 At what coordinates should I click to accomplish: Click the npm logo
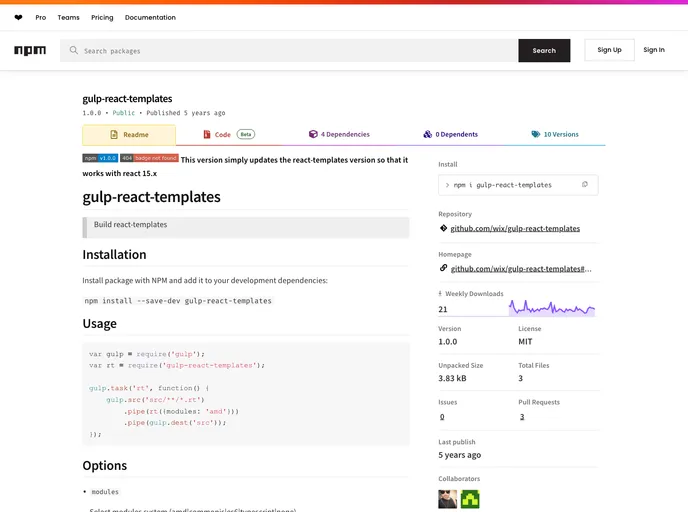click(x=30, y=50)
